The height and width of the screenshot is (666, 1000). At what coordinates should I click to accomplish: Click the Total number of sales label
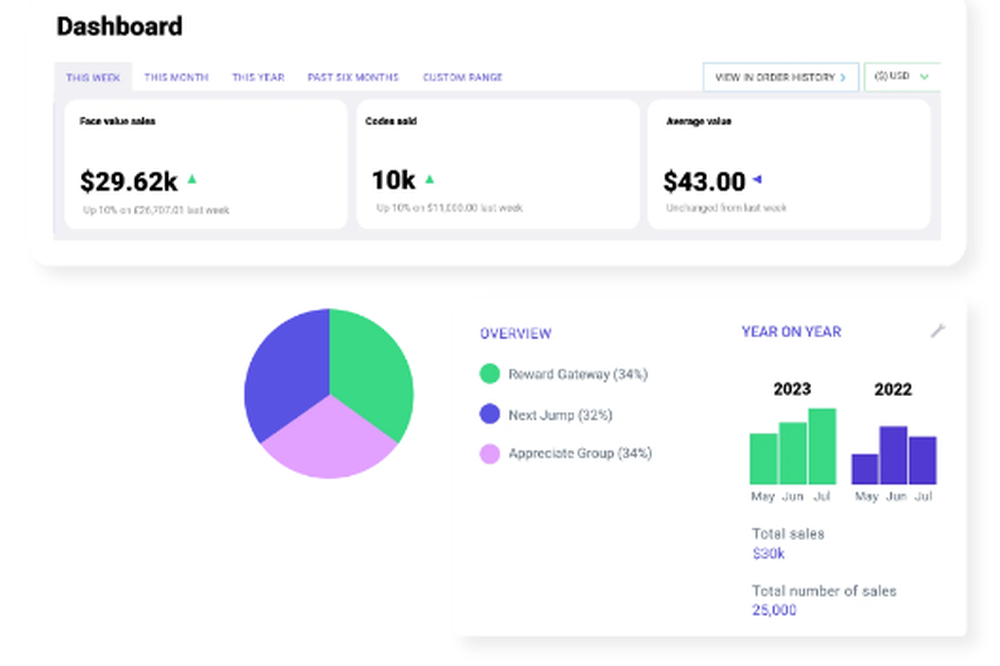tap(824, 591)
